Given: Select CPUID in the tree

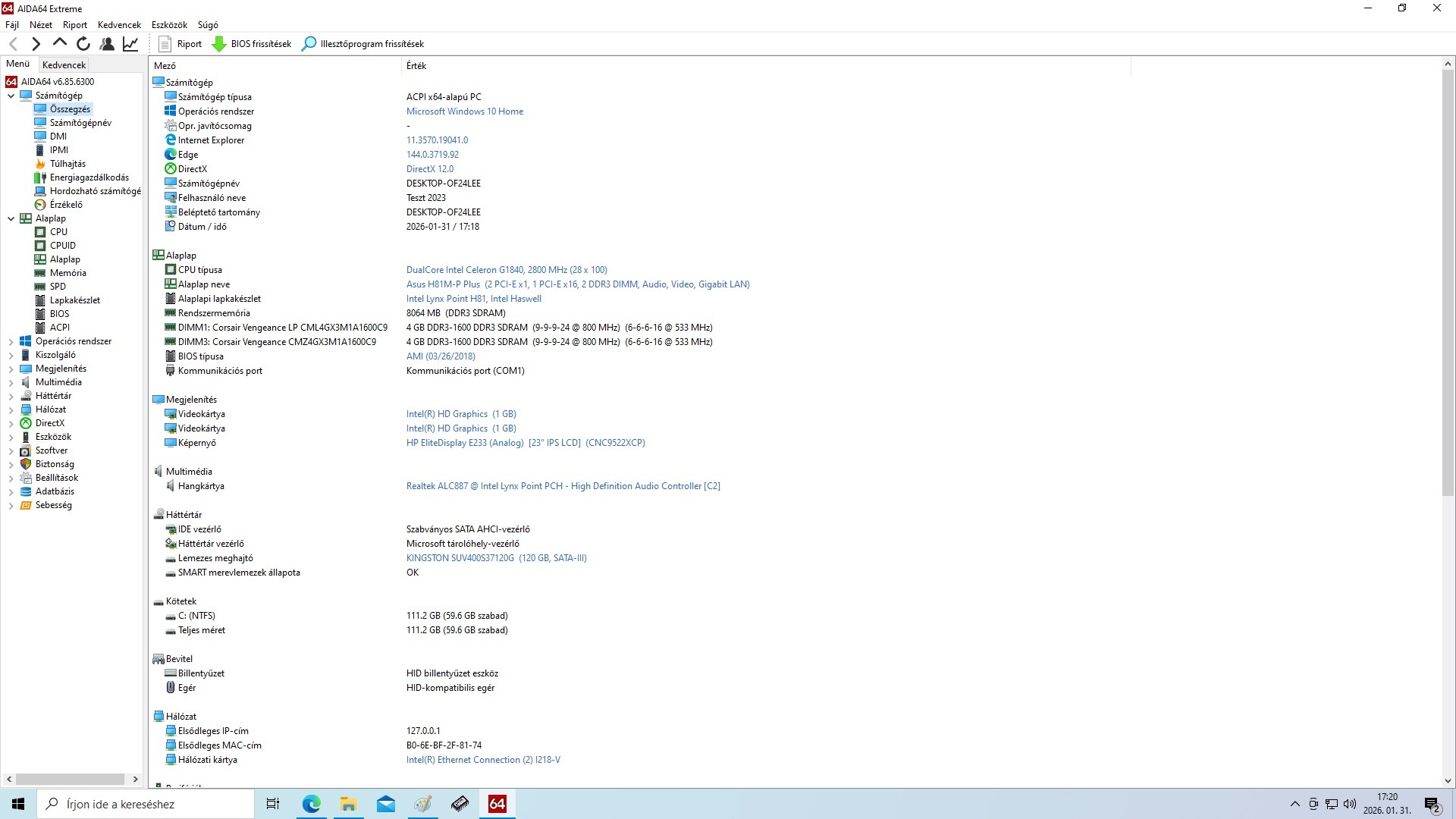Looking at the screenshot, I should click(62, 246).
